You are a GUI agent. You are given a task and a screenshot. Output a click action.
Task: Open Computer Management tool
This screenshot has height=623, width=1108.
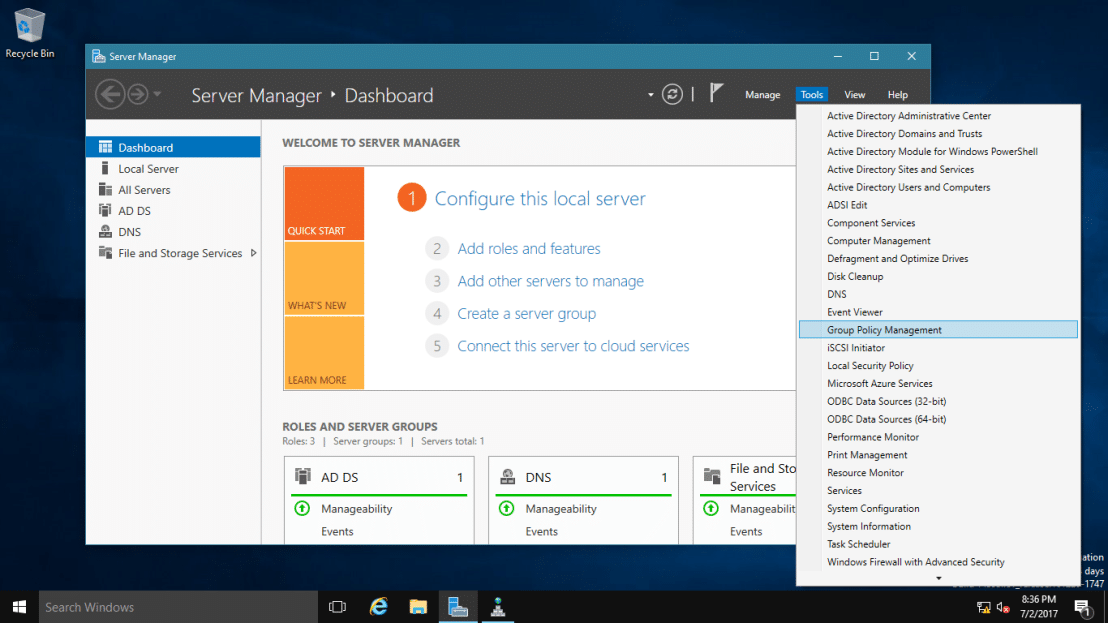[938, 241]
